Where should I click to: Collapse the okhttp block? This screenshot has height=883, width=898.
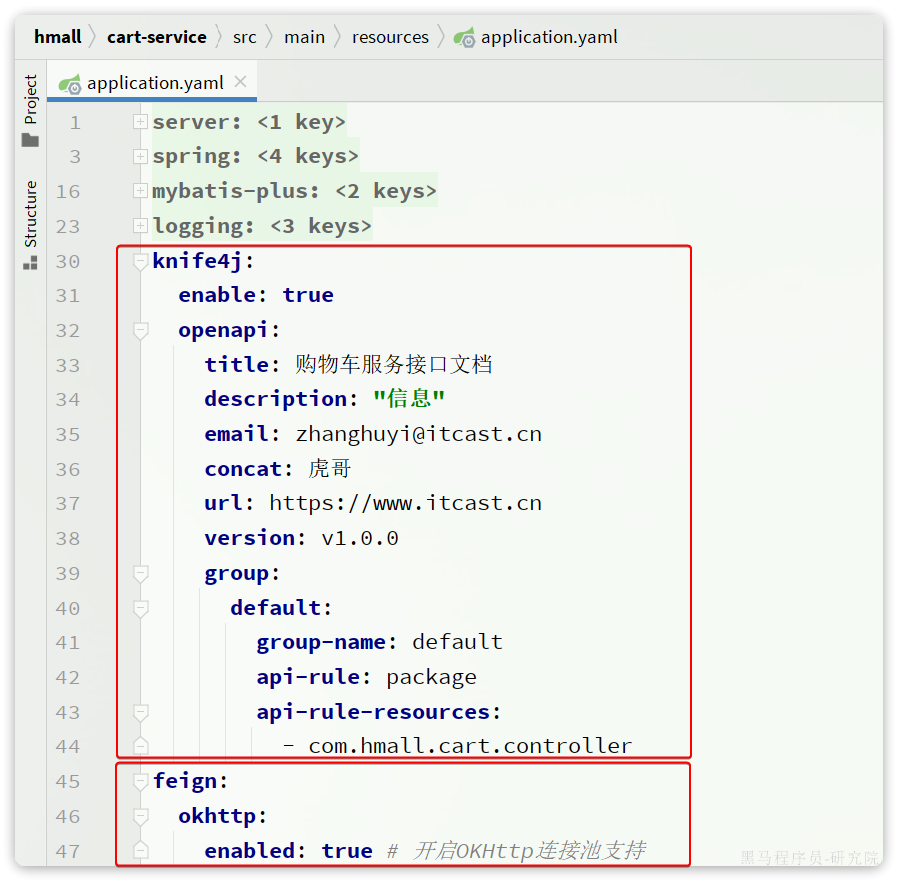coord(140,817)
